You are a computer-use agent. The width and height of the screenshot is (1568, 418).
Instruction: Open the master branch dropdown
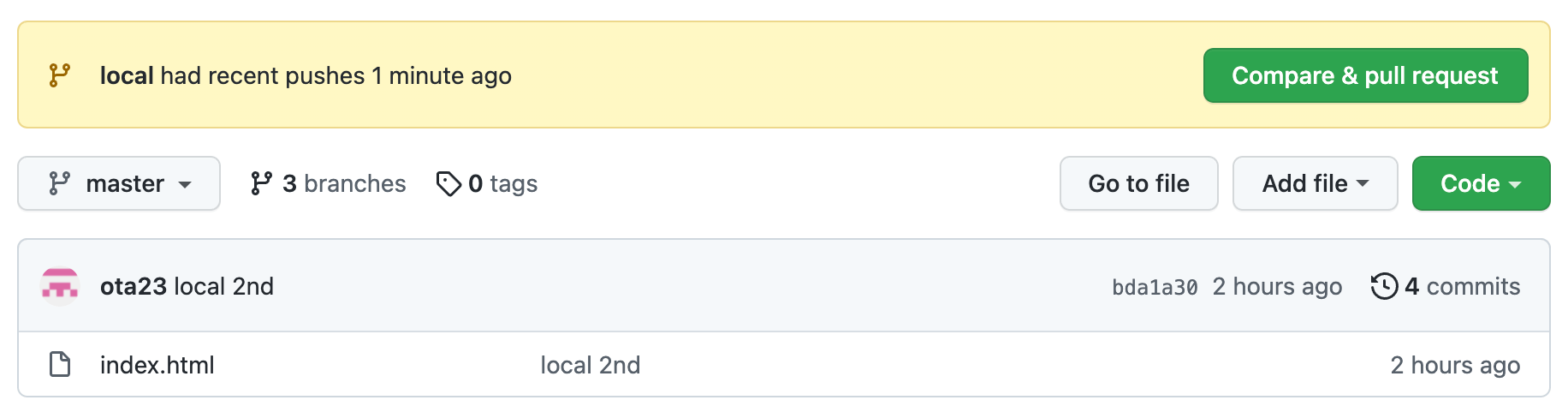pyautogui.click(x=119, y=183)
